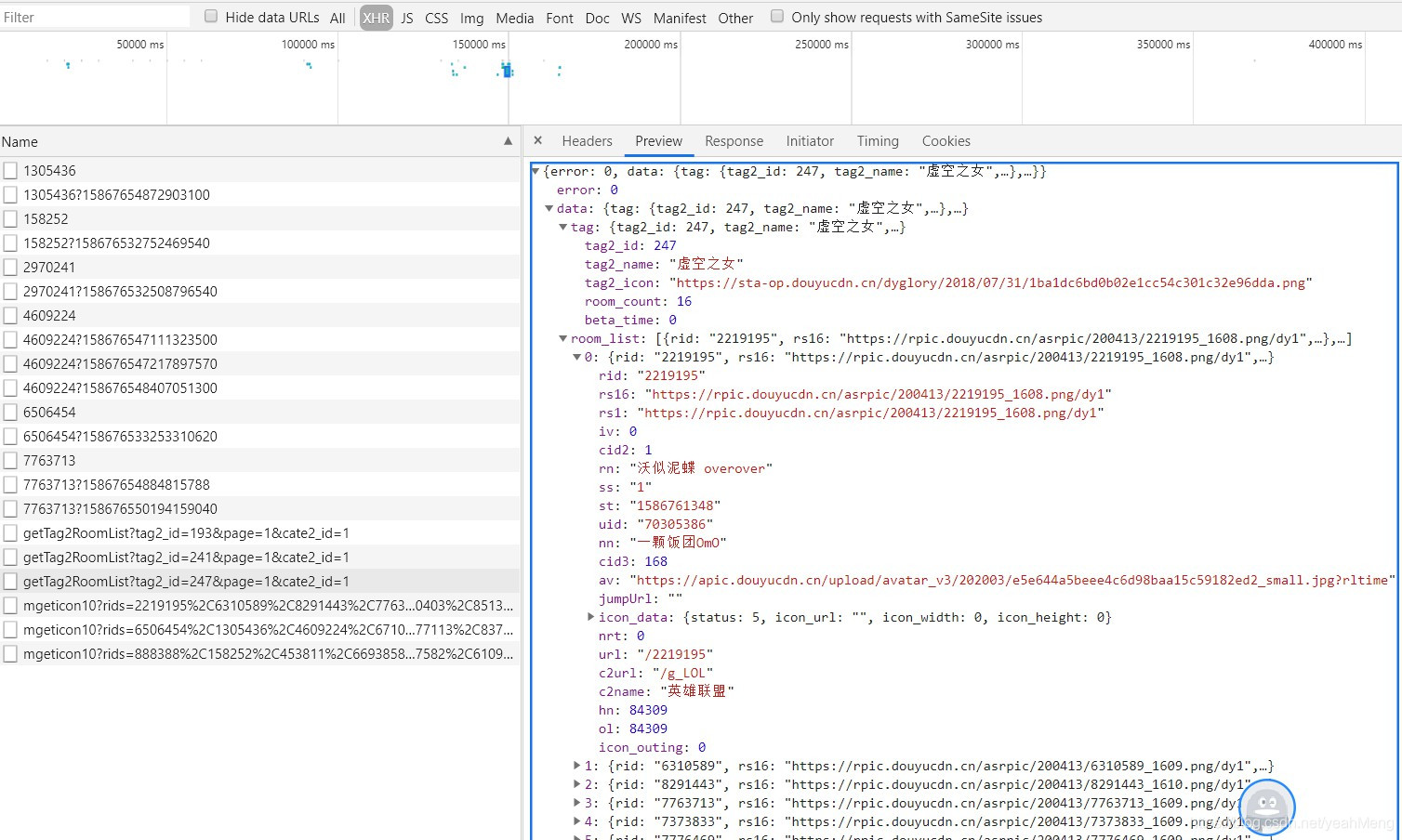Filter requests by JS
The image size is (1402, 840).
(407, 18)
